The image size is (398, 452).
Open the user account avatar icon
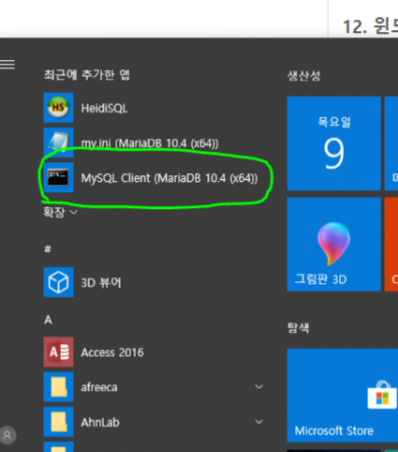point(7,435)
